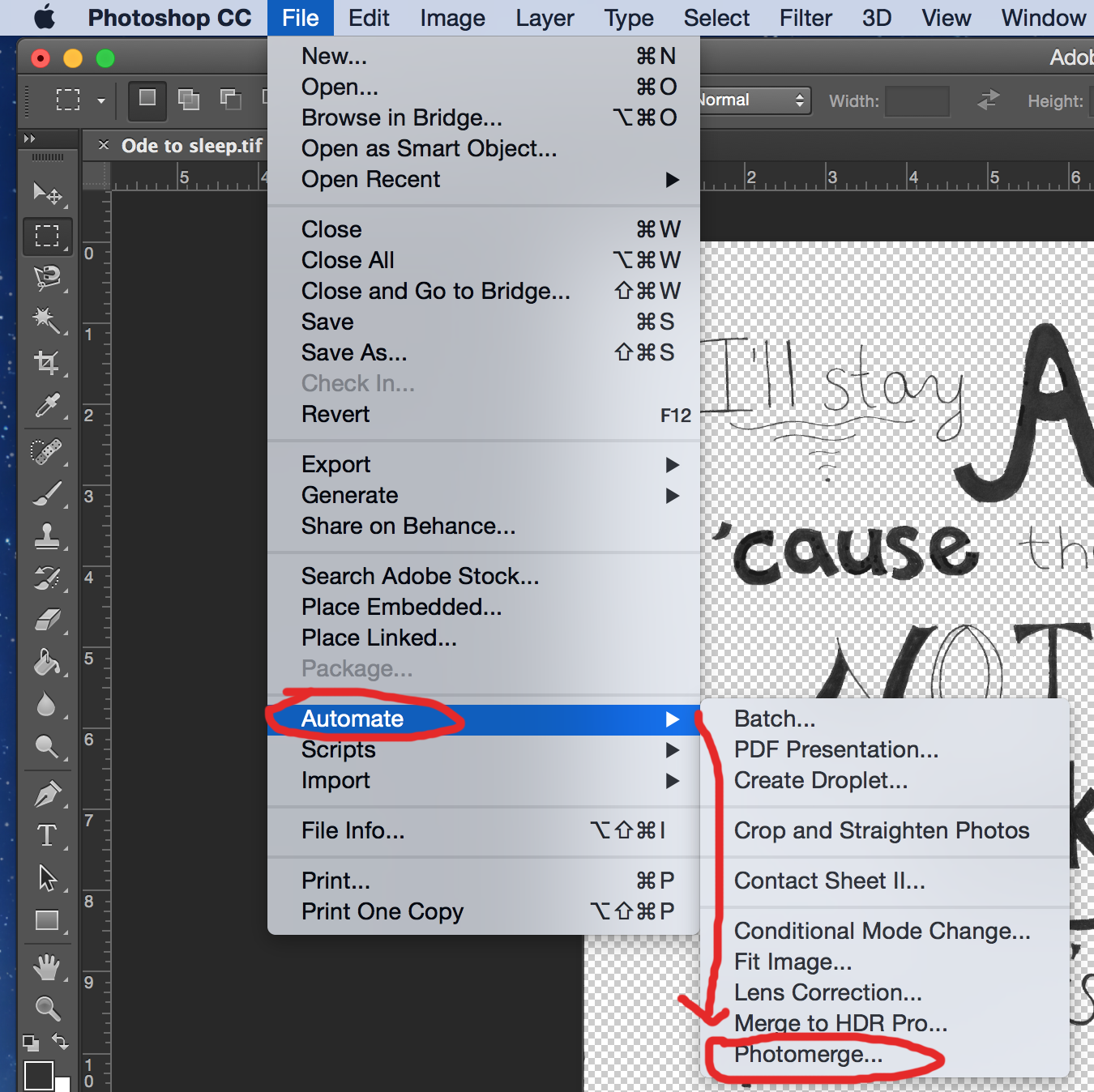
Task: Select the Magic Wand tool
Action: pyautogui.click(x=46, y=320)
